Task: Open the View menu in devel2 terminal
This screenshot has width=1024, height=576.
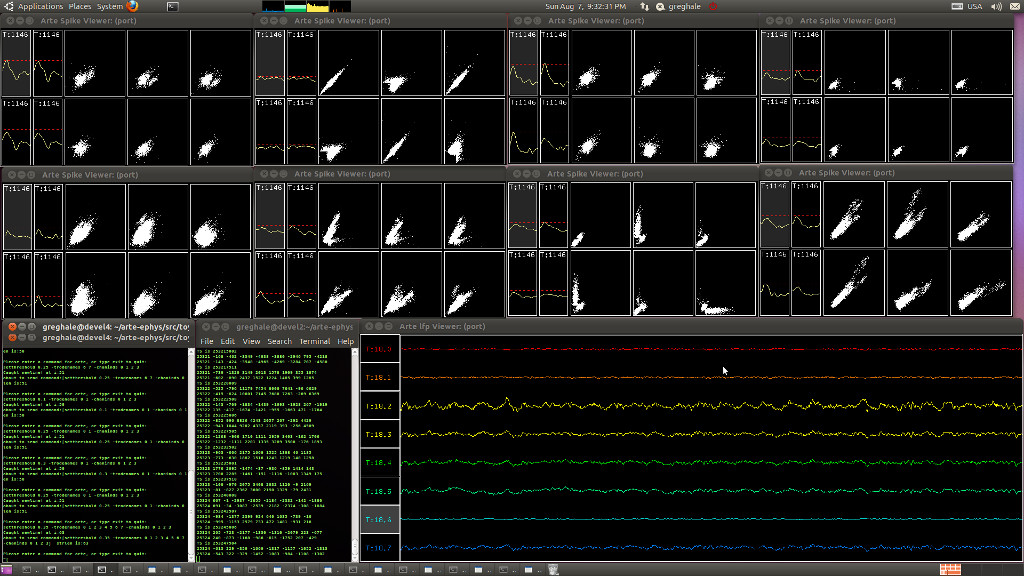Action: click(x=251, y=342)
